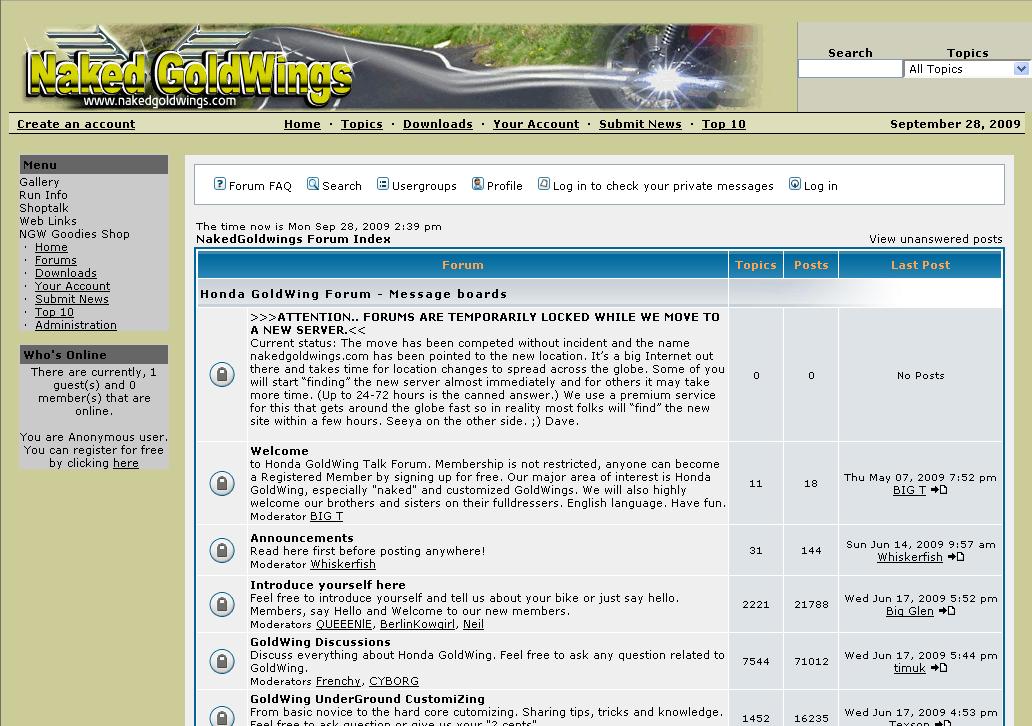Viewport: 1032px width, 726px height.
Task: Open Shoptalk in the sidebar Menu
Action: (43, 208)
